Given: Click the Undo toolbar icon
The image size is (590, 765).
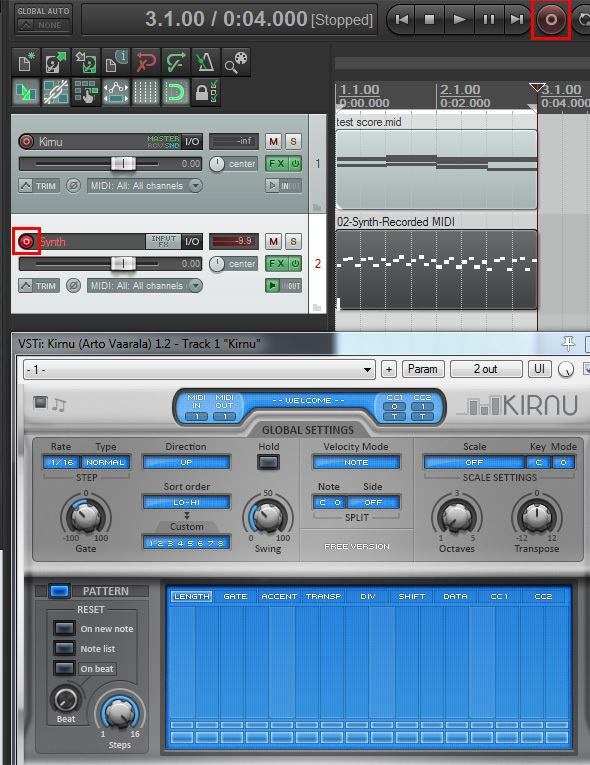Looking at the screenshot, I should [x=145, y=62].
